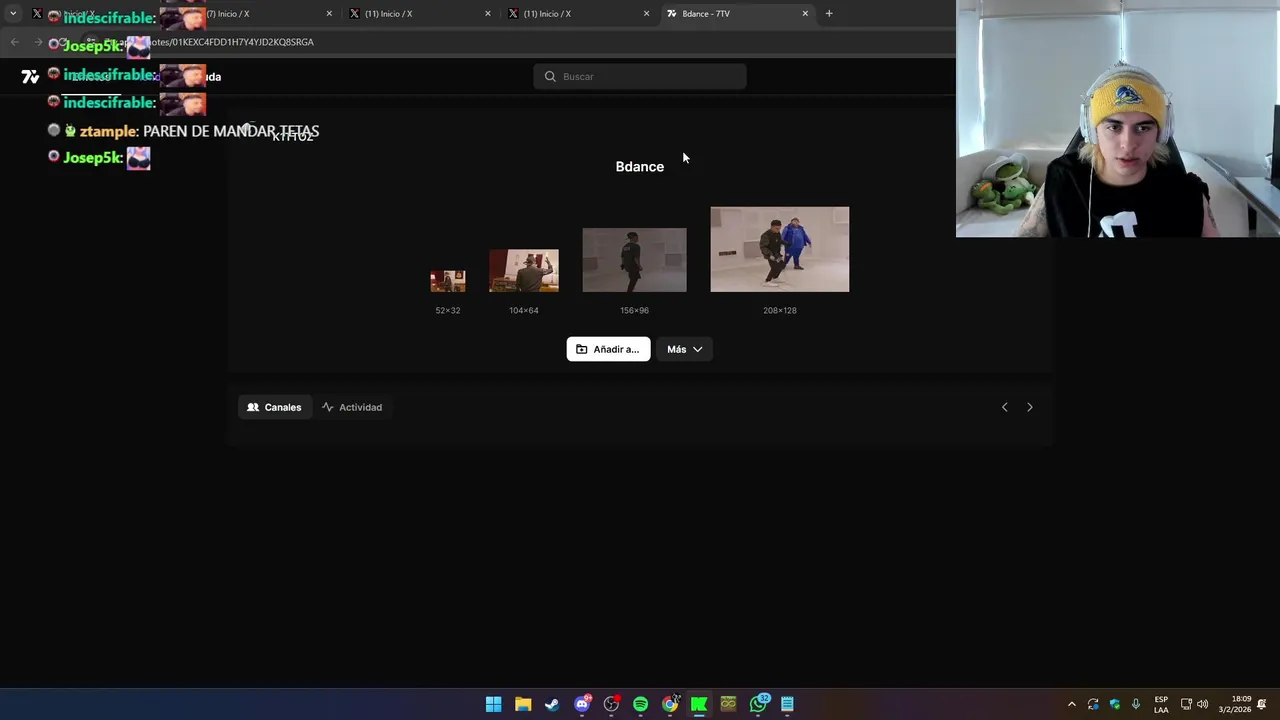
Task: Switch to the Canales tab
Action: pos(274,407)
